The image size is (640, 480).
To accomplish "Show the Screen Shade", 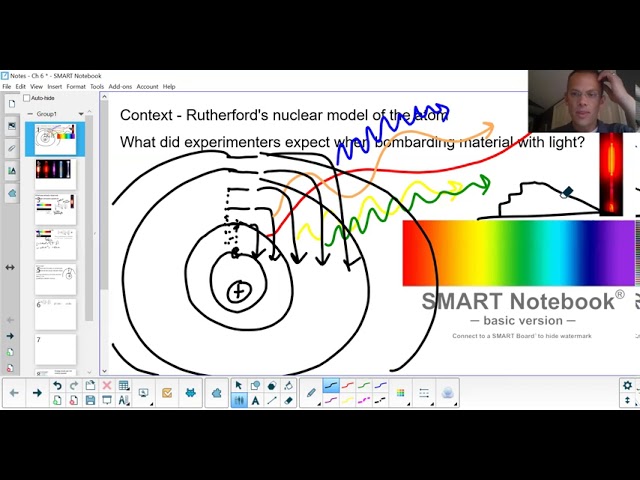I will [107, 400].
